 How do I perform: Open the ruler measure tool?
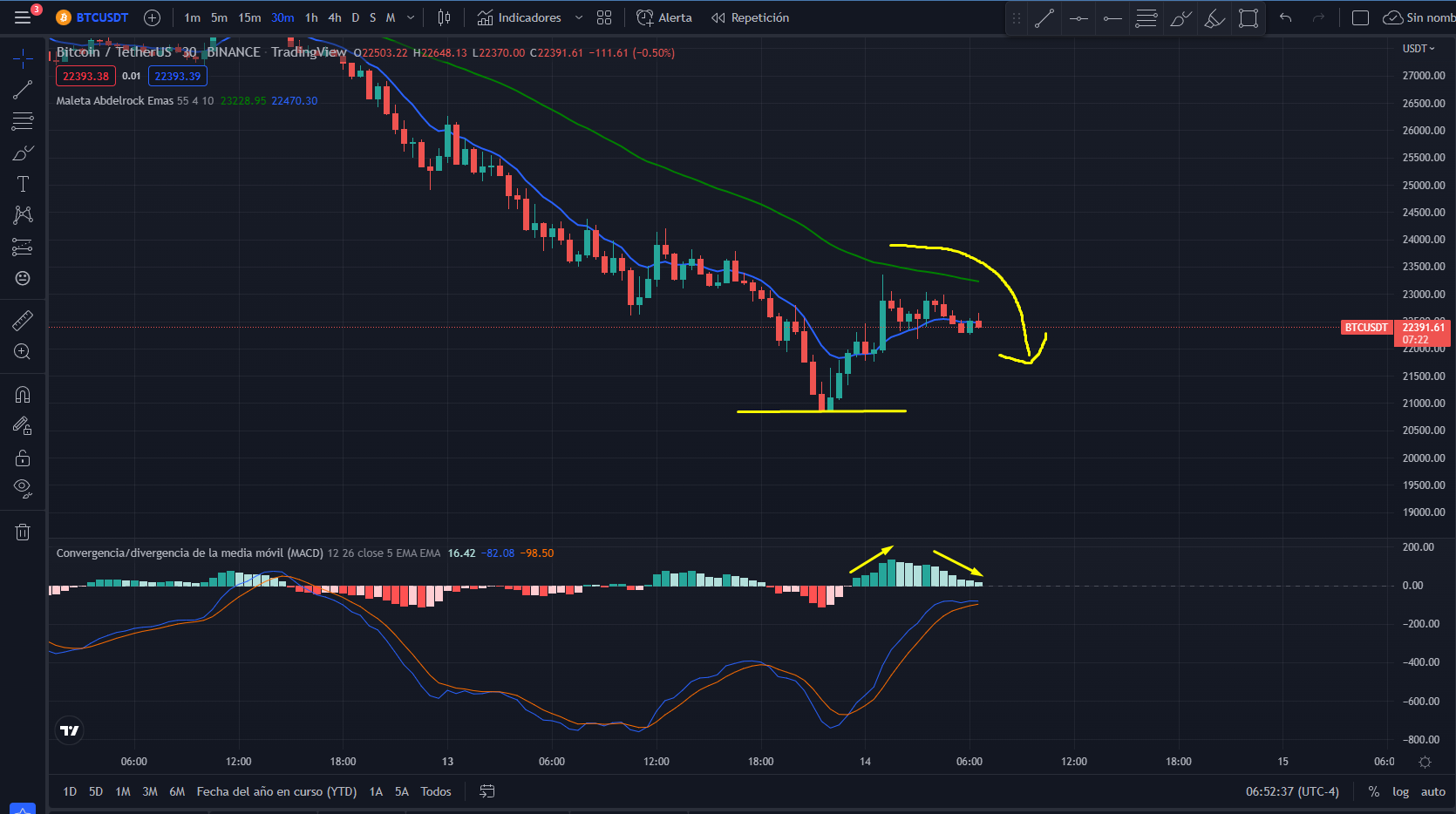click(x=23, y=321)
